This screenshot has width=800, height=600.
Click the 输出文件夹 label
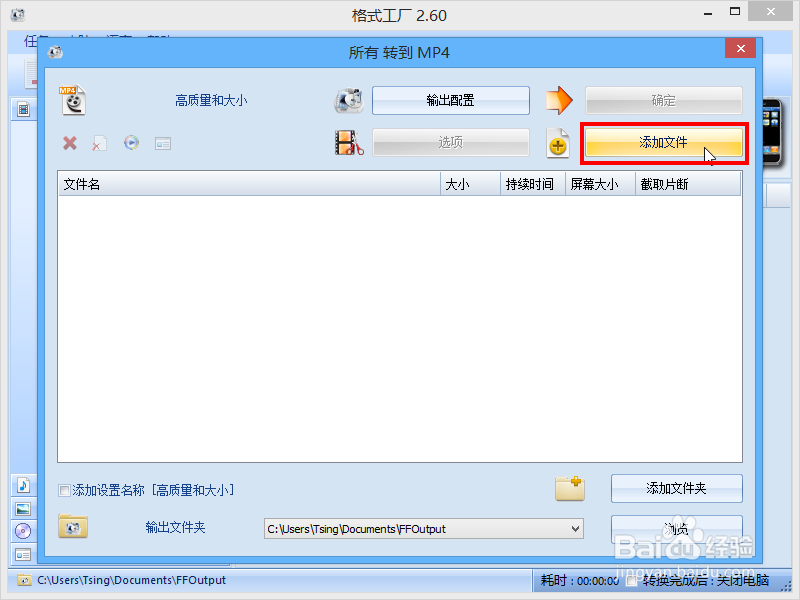[175, 527]
